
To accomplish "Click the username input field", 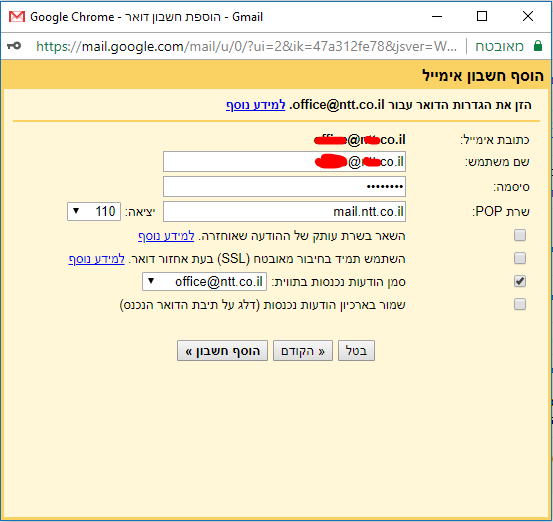I will (x=284, y=162).
